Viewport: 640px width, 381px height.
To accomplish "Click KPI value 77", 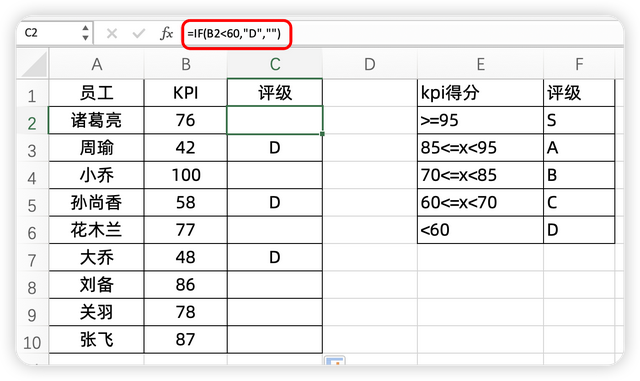I will coord(186,230).
